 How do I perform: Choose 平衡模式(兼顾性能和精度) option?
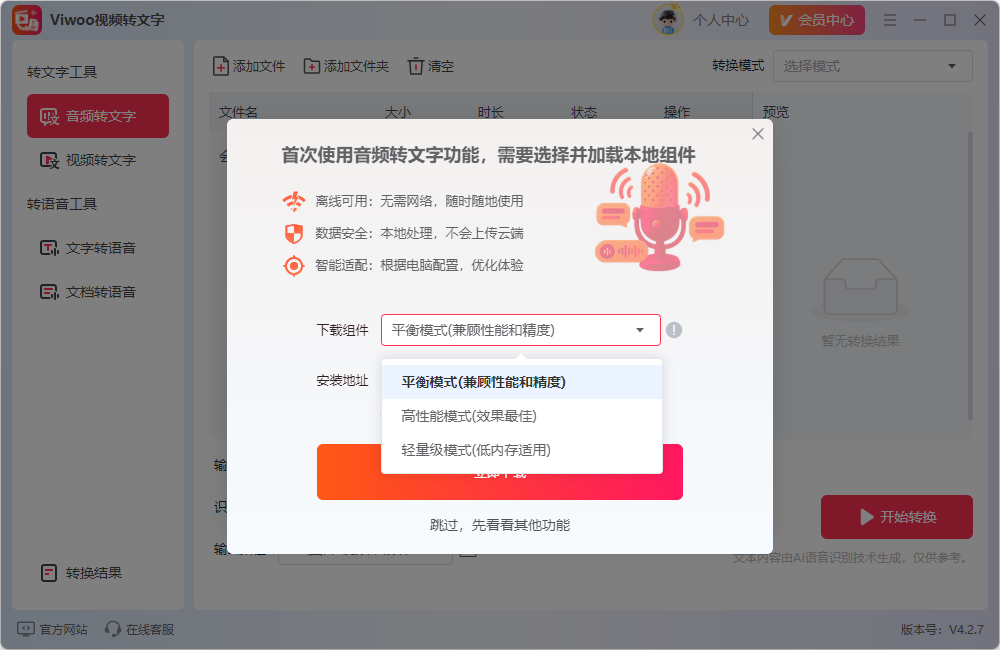522,382
